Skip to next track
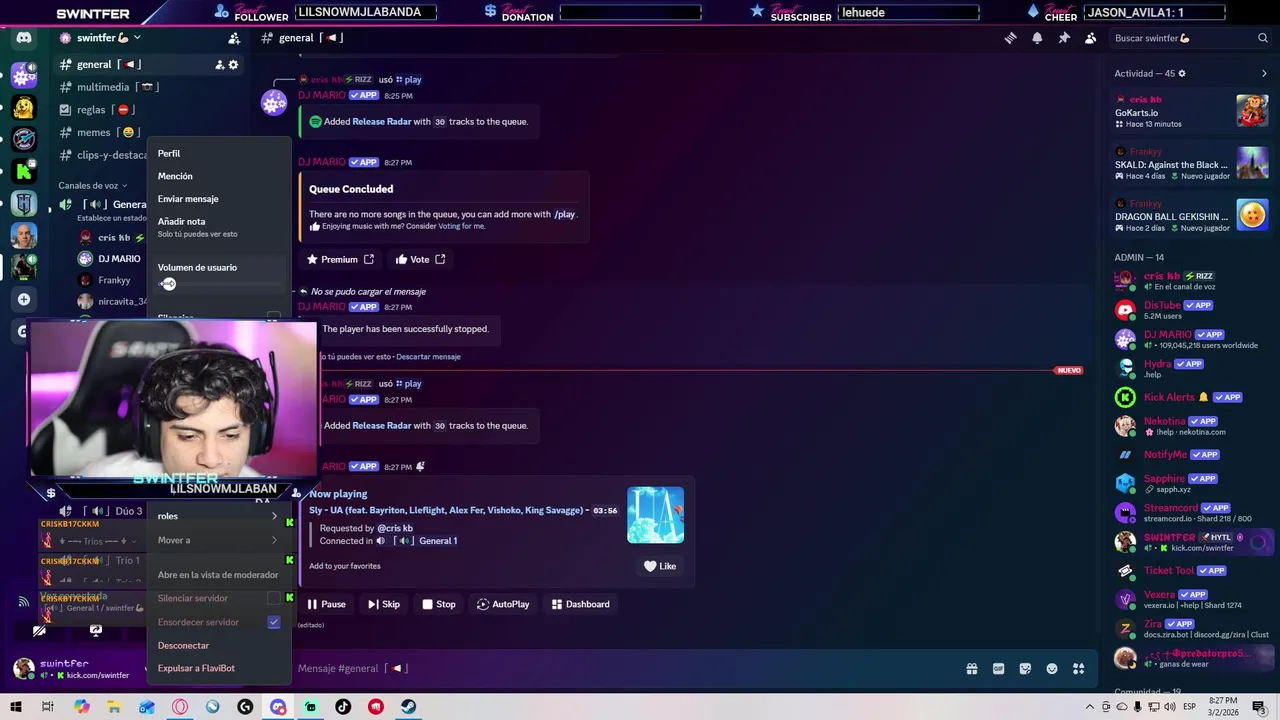 pos(384,604)
